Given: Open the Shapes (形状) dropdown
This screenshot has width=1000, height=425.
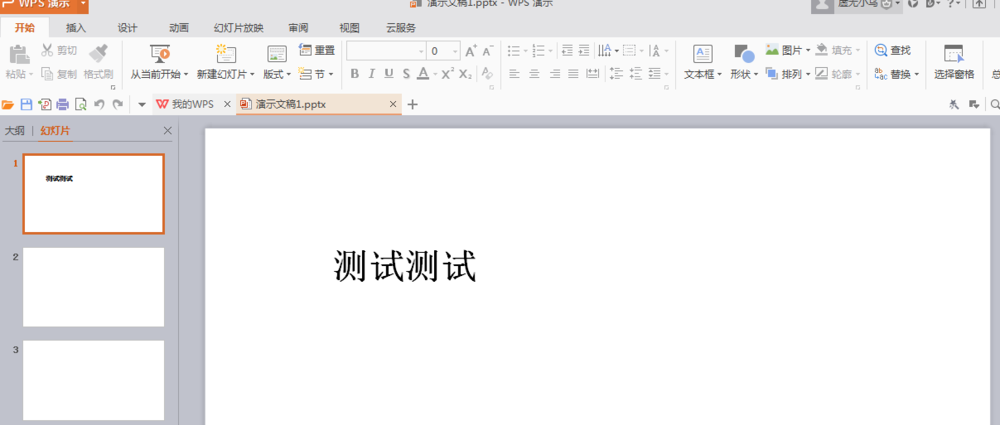Looking at the screenshot, I should pos(743,74).
